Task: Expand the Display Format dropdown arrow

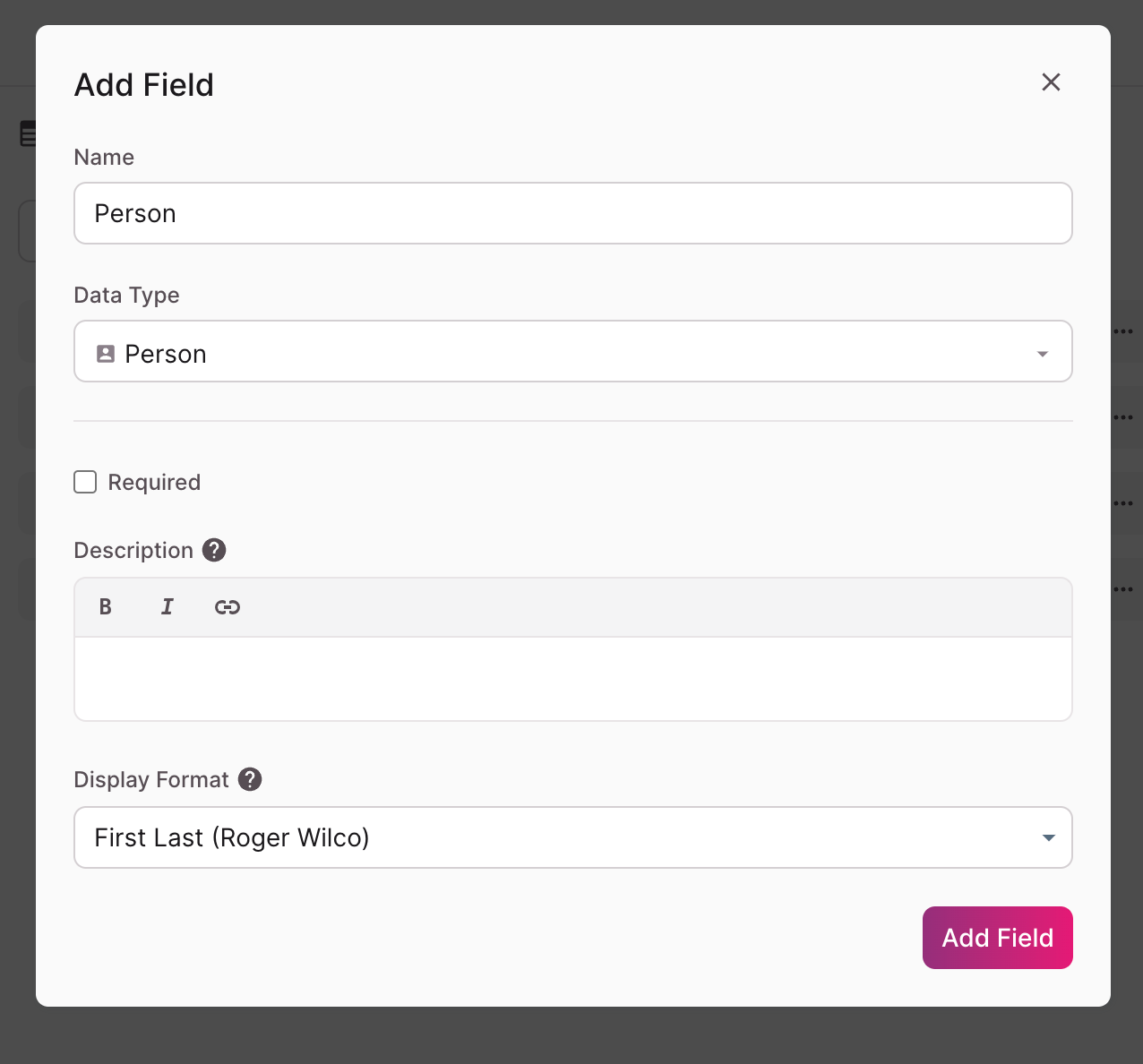Action: 1048,838
